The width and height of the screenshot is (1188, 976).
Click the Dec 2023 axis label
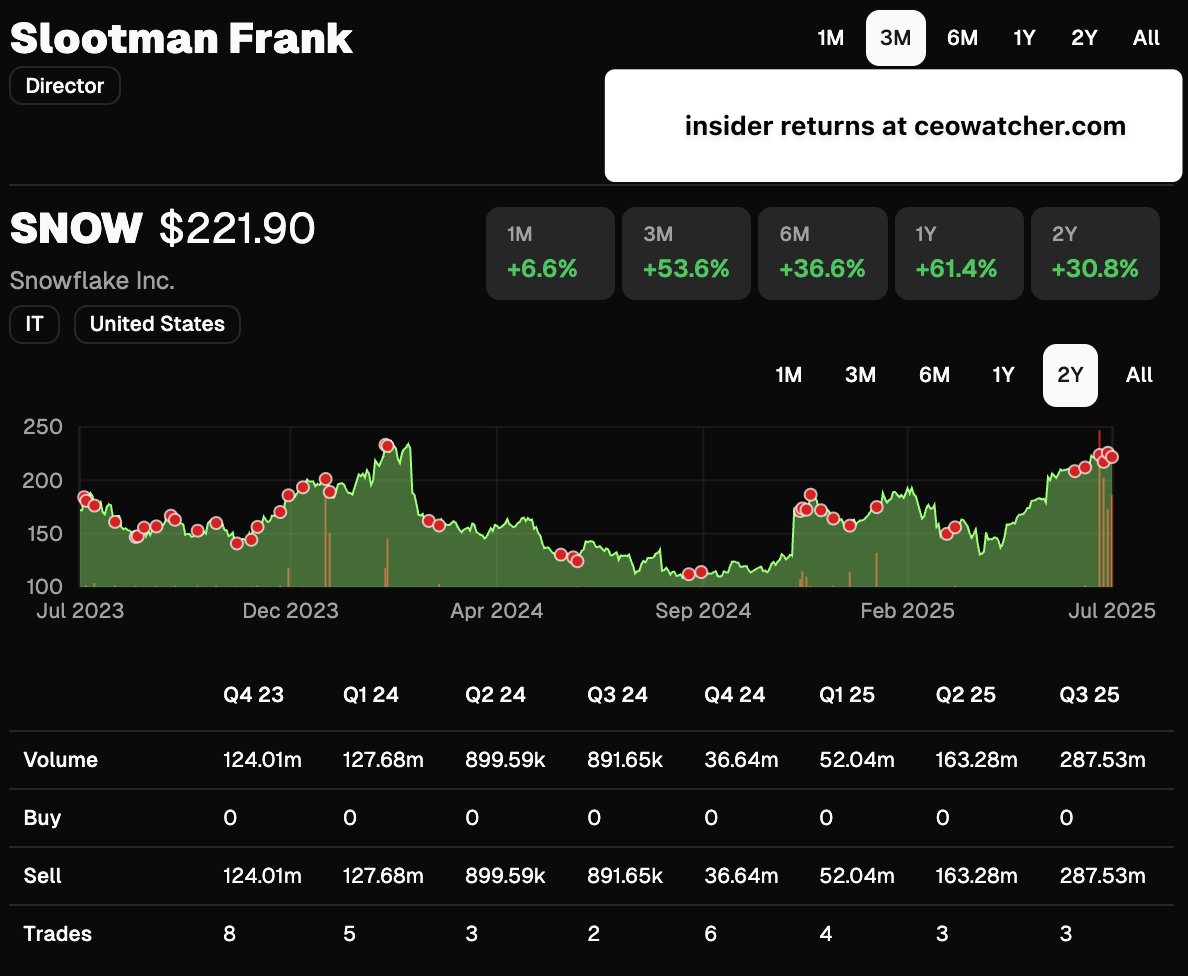290,611
